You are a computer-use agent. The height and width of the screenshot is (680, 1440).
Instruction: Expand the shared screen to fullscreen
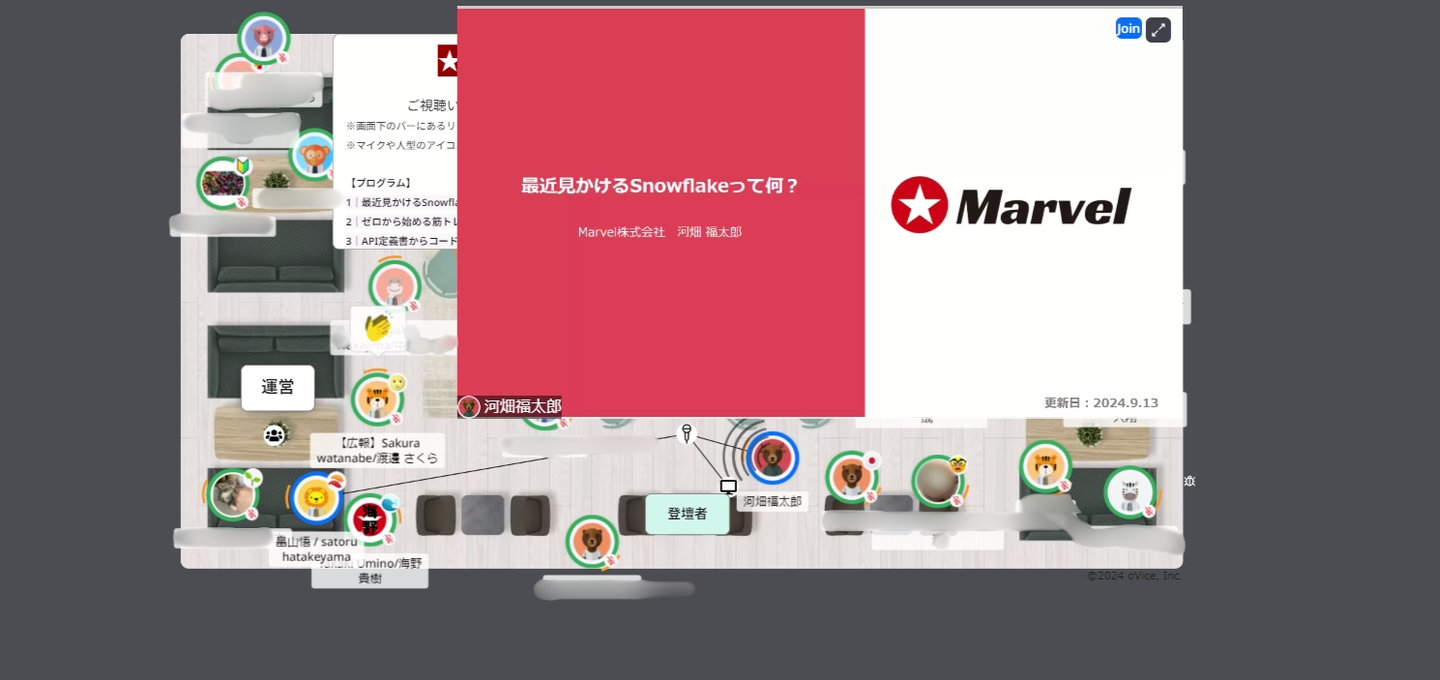point(1158,30)
